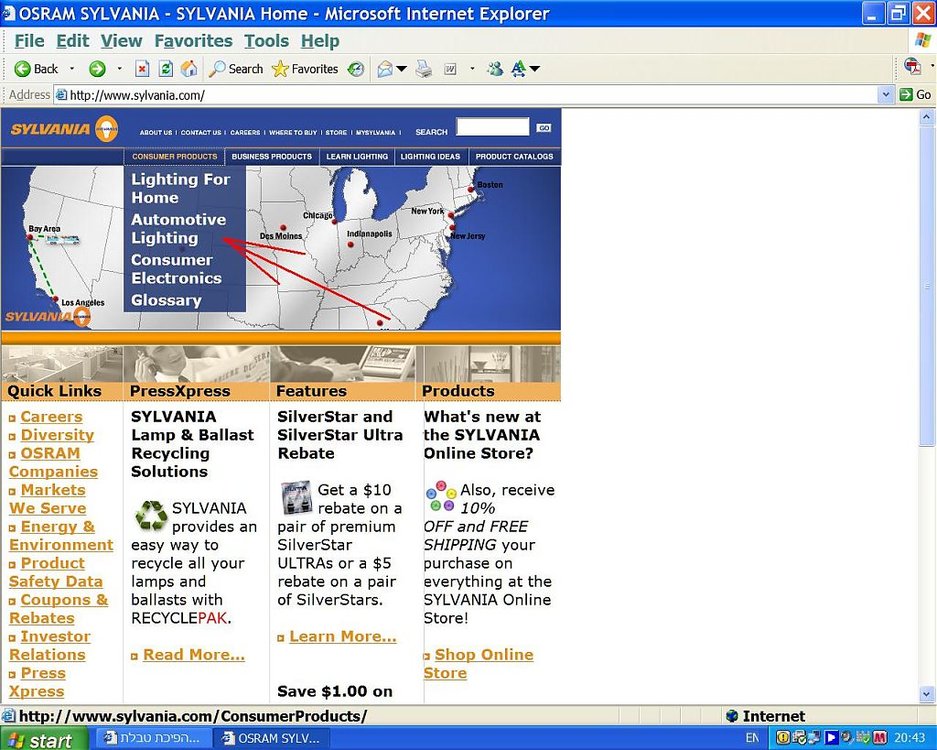Follow the Careers quick link

[51, 417]
